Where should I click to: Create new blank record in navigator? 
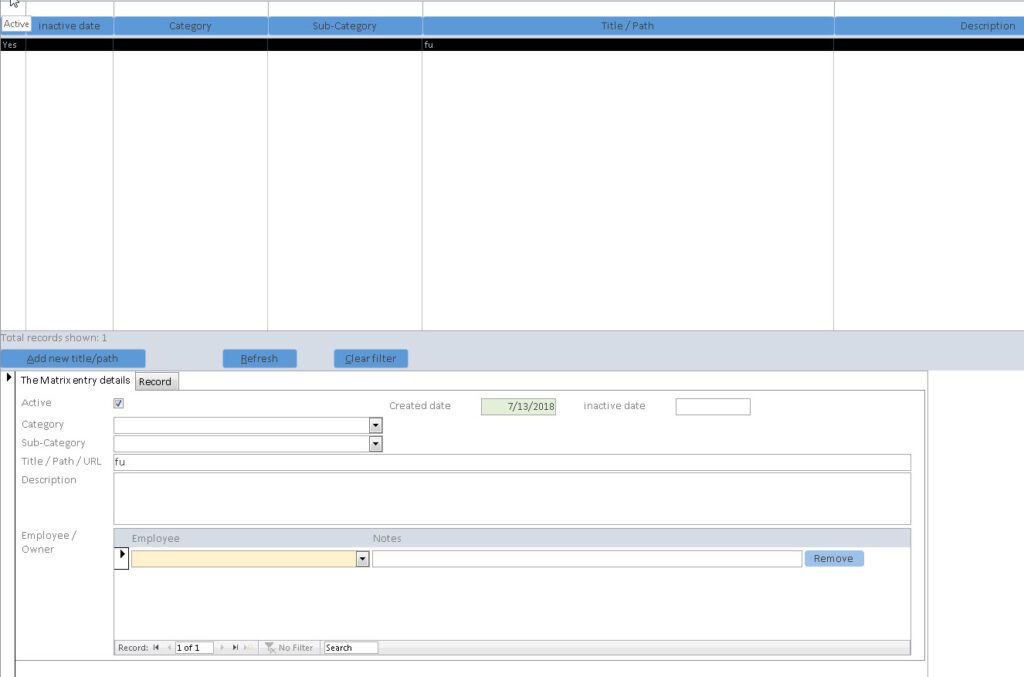pyautogui.click(x=248, y=648)
